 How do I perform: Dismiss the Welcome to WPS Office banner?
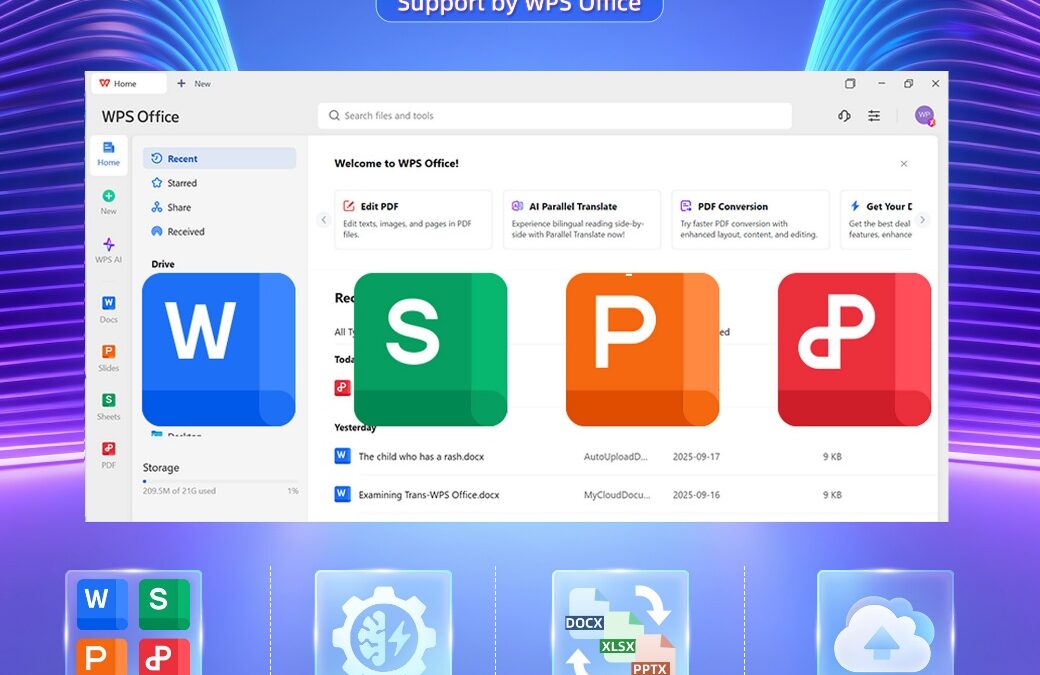click(x=904, y=164)
